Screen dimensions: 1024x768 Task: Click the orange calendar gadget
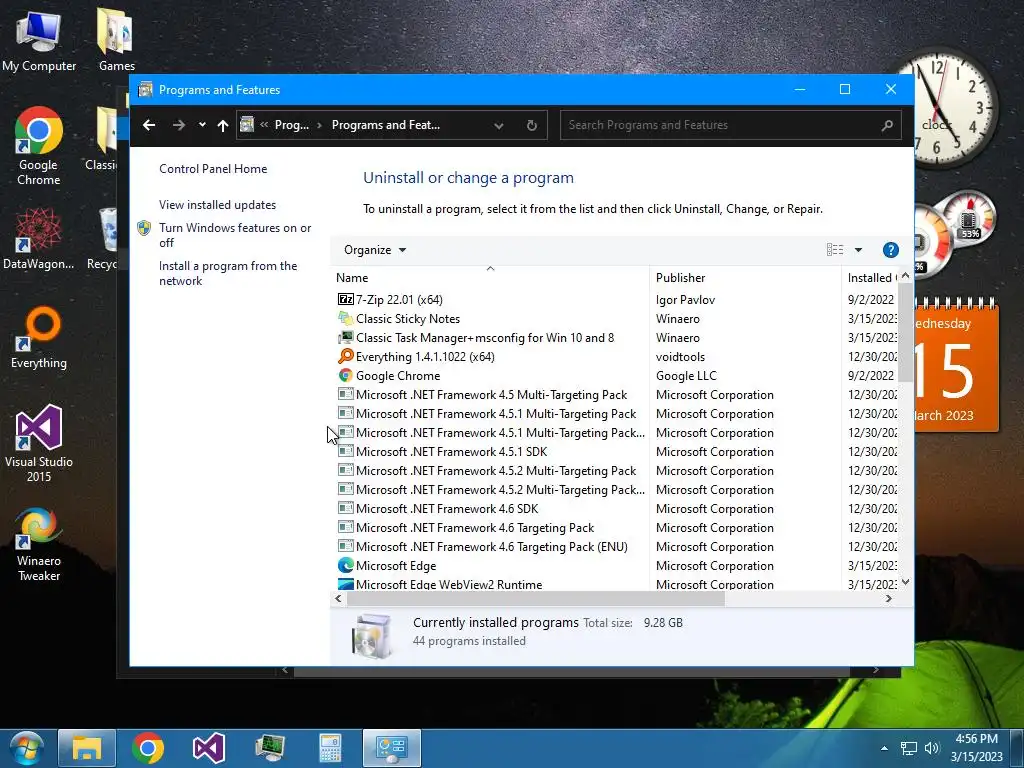[x=956, y=366]
